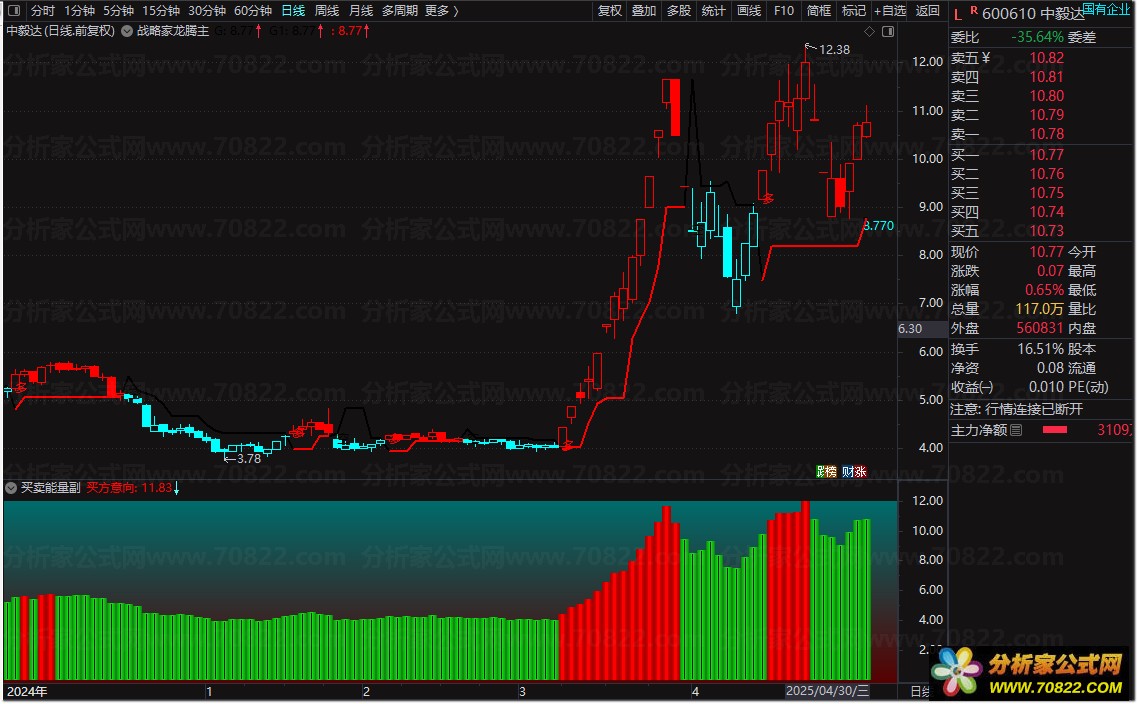Switch to 分时 intraday chart
Screen dimensions: 1139x704
[43, 10]
